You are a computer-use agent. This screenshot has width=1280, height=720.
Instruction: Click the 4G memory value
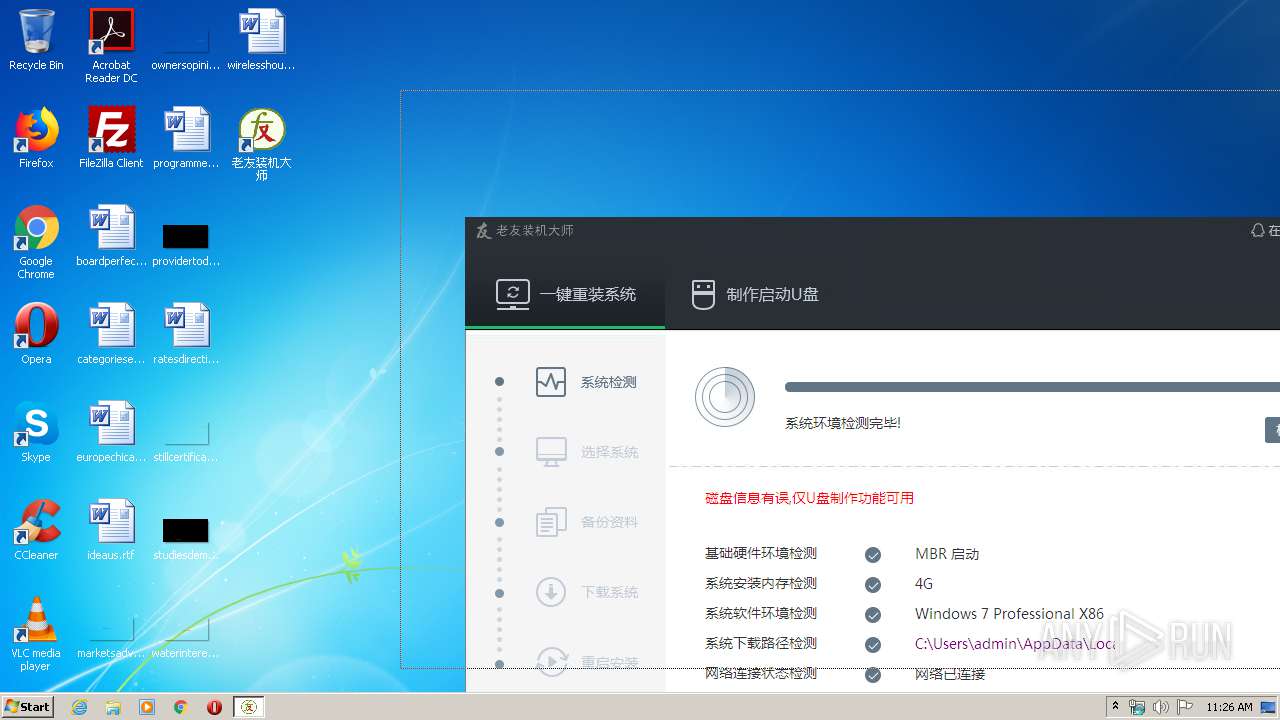pyautogui.click(x=924, y=584)
